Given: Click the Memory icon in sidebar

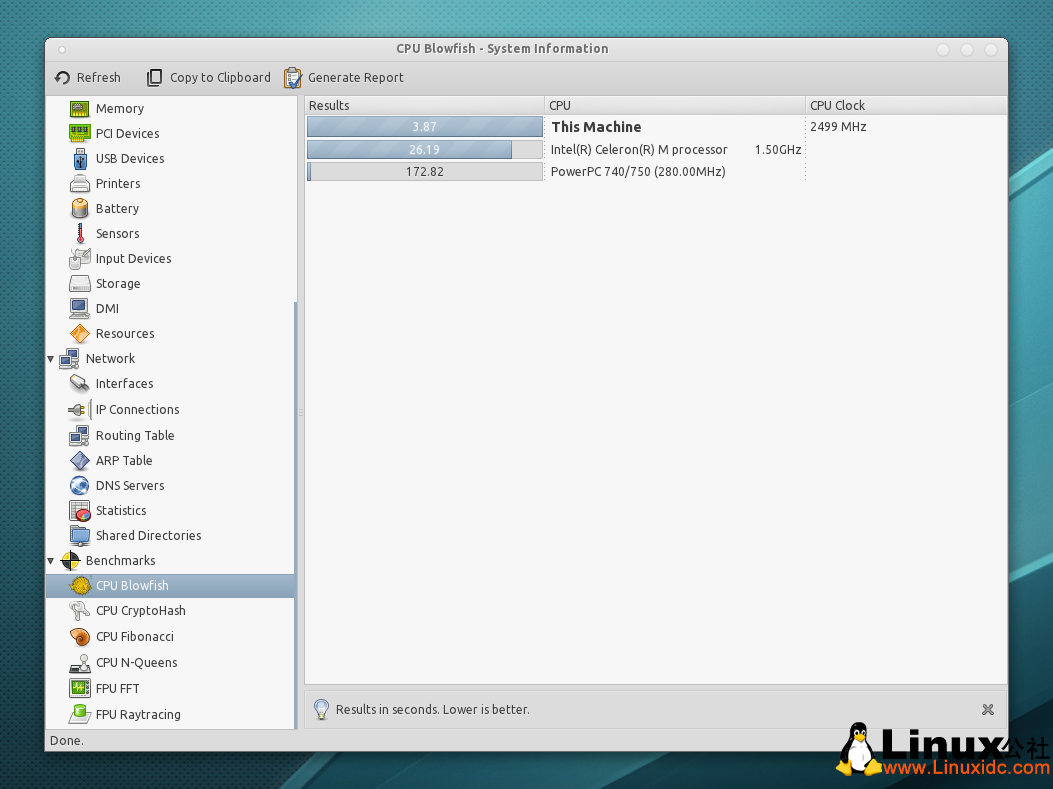Looking at the screenshot, I should click(x=79, y=109).
